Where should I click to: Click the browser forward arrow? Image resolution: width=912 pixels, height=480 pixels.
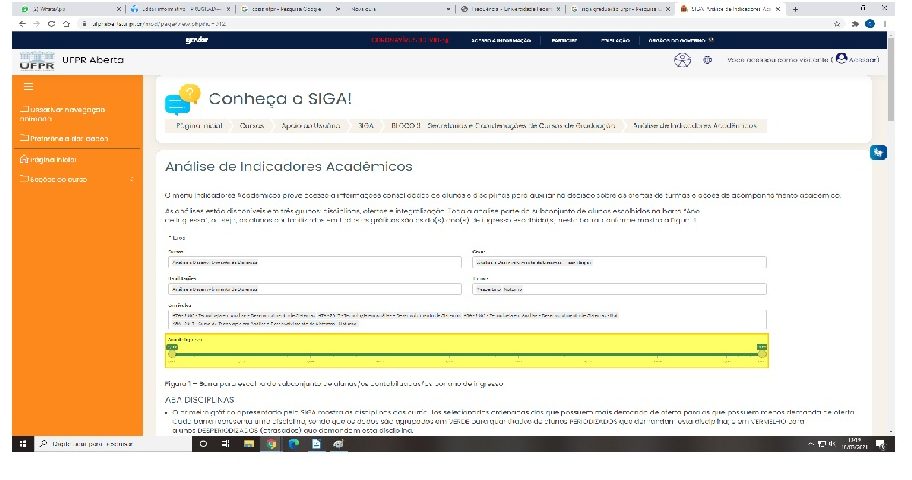click(37, 24)
